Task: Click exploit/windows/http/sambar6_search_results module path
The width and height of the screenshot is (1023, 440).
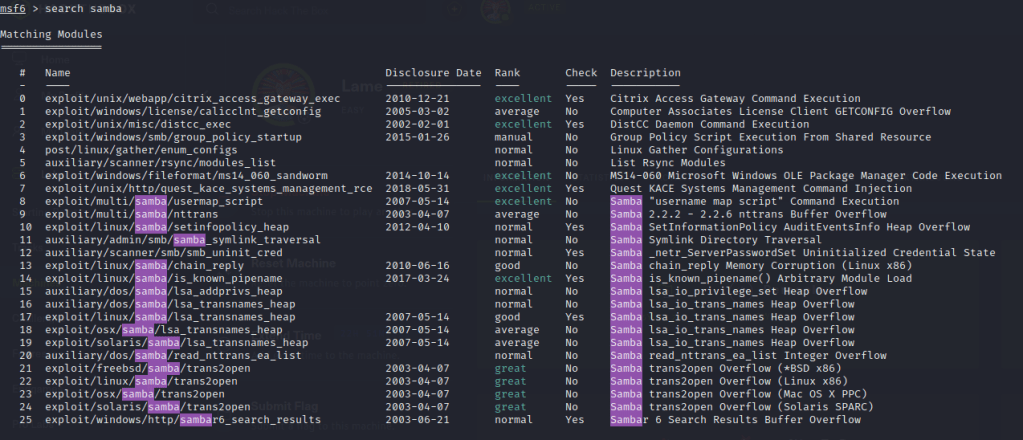Action: (183, 420)
